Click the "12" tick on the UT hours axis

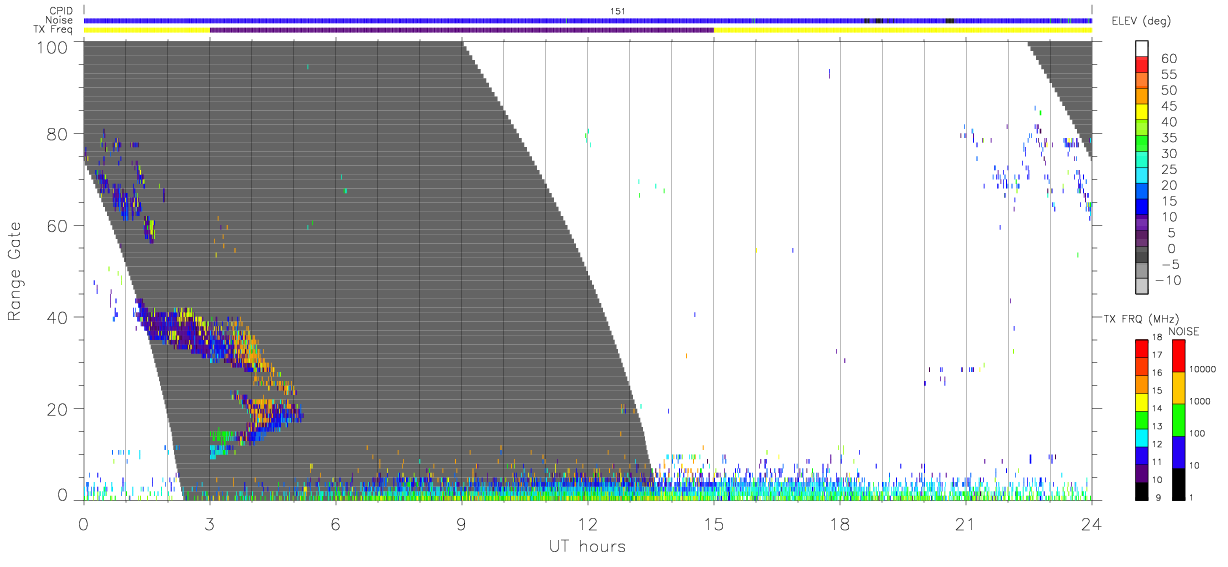pyautogui.click(x=588, y=525)
